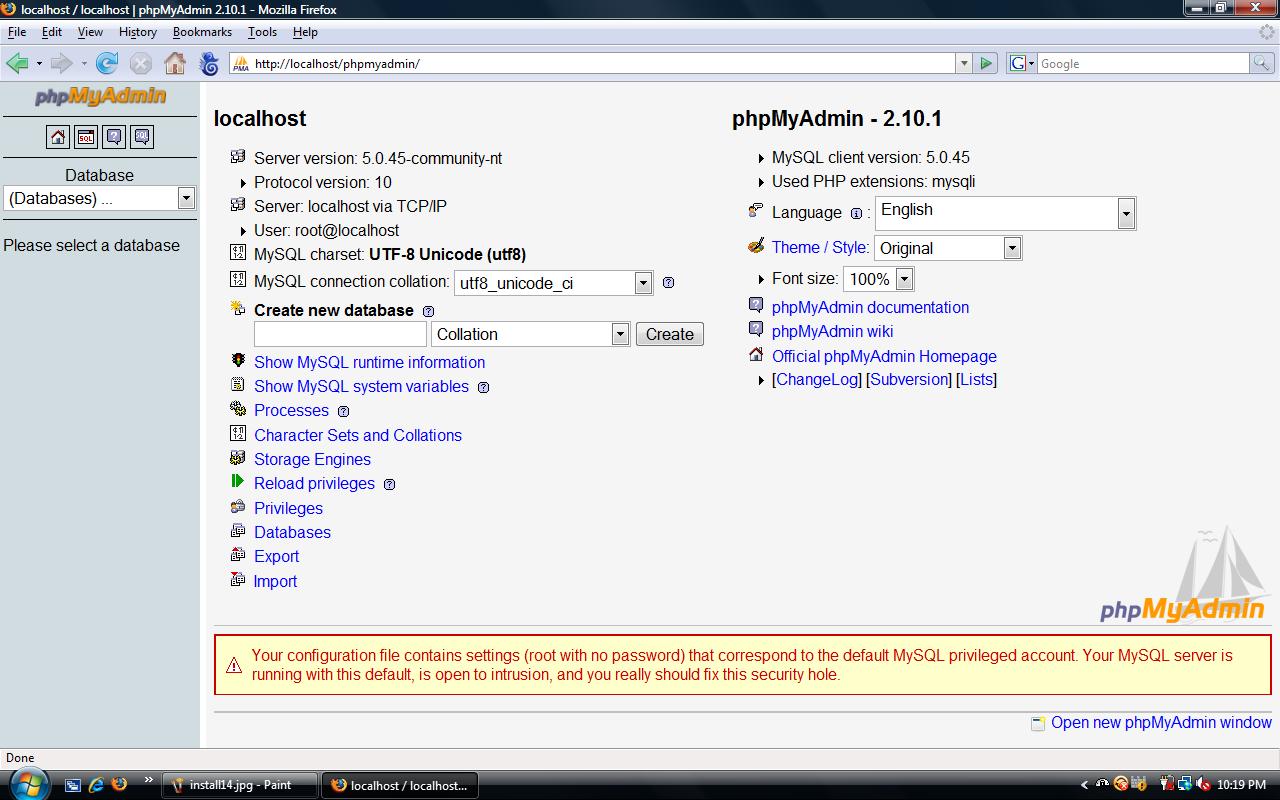Expand the MySQL connection collation dropdown
Image resolution: width=1280 pixels, height=800 pixels.
point(643,283)
